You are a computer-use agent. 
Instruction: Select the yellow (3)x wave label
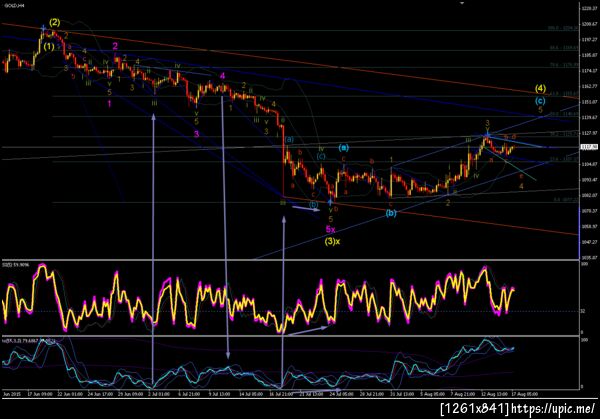[x=333, y=241]
